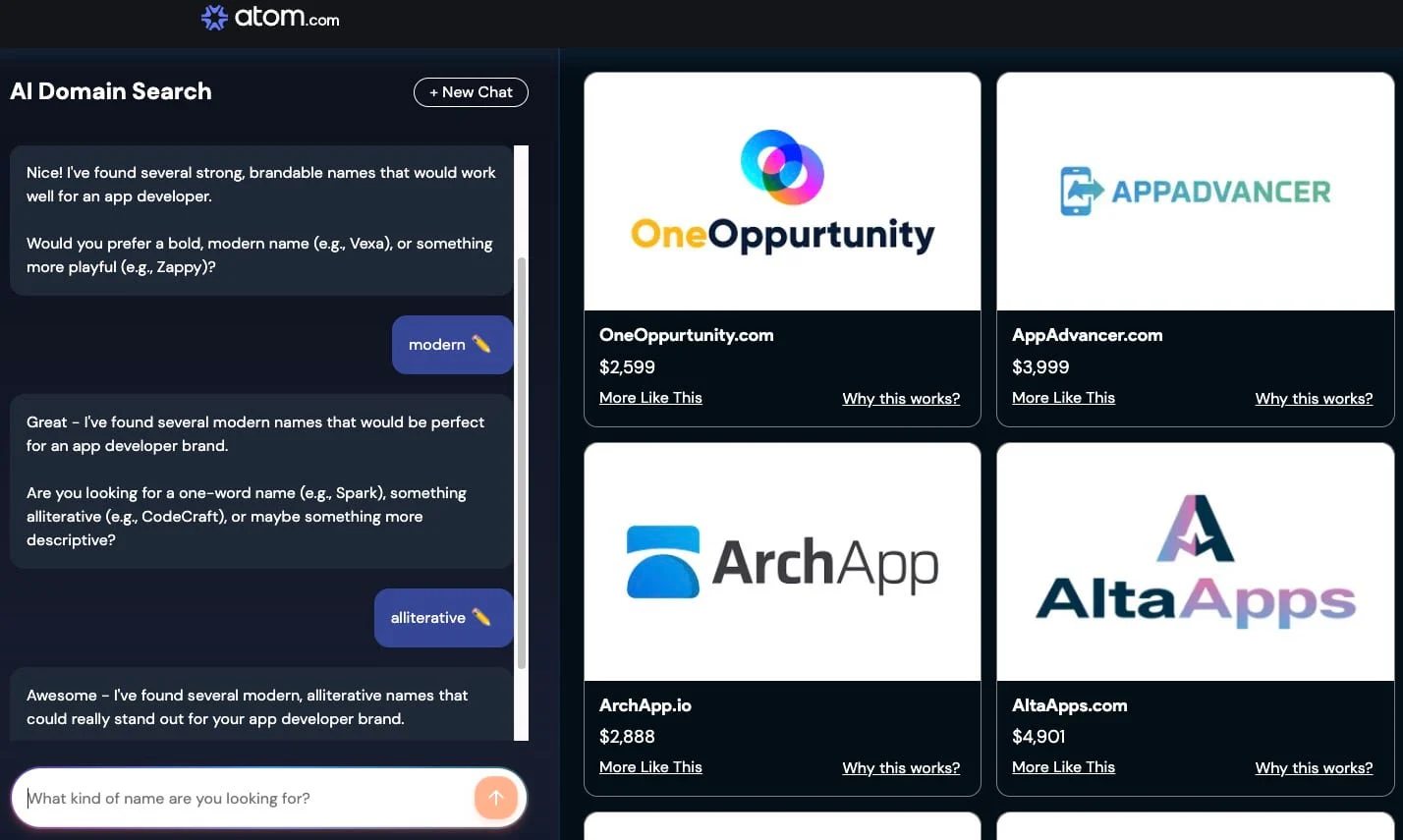This screenshot has height=840, width=1403.
Task: Click More Like This under AltaApps.com
Action: pos(1063,767)
